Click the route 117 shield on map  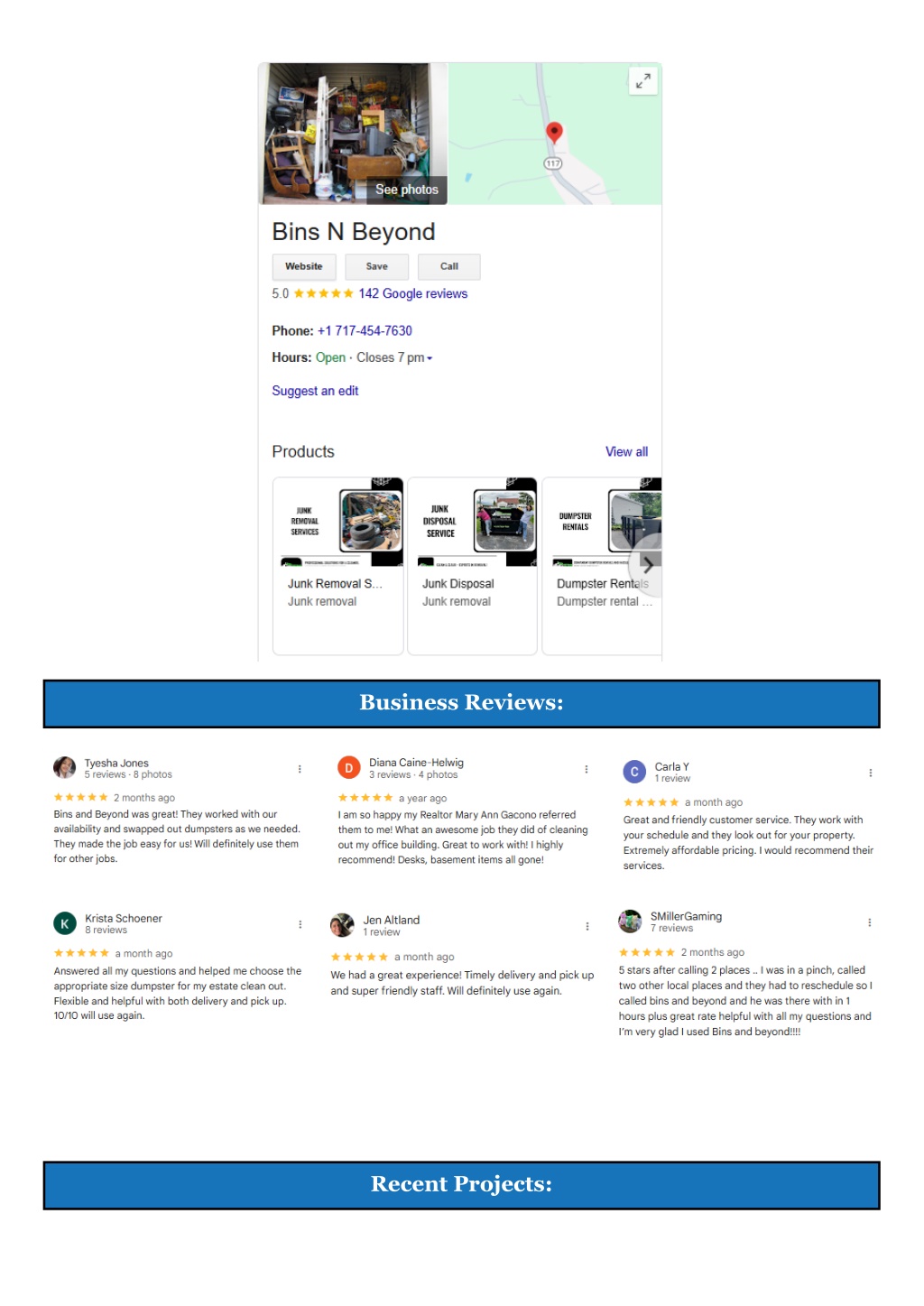coord(553,163)
